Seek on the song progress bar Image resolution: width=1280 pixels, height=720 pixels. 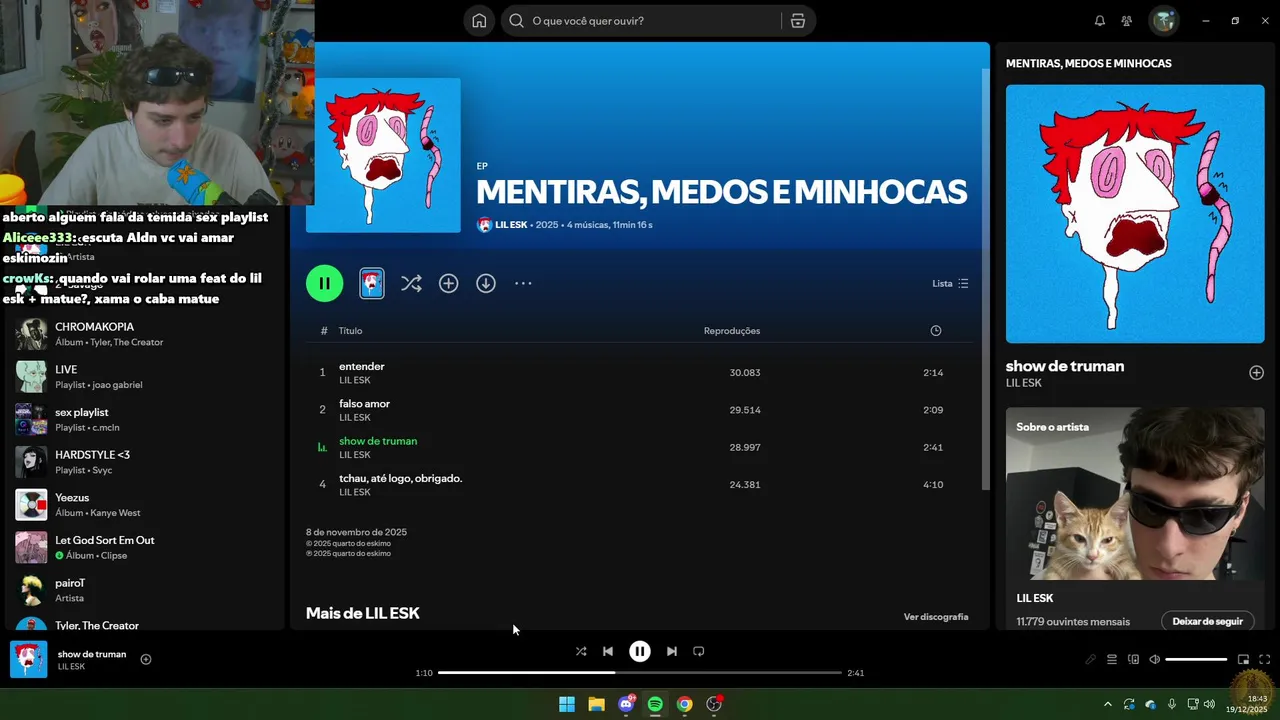coord(640,673)
